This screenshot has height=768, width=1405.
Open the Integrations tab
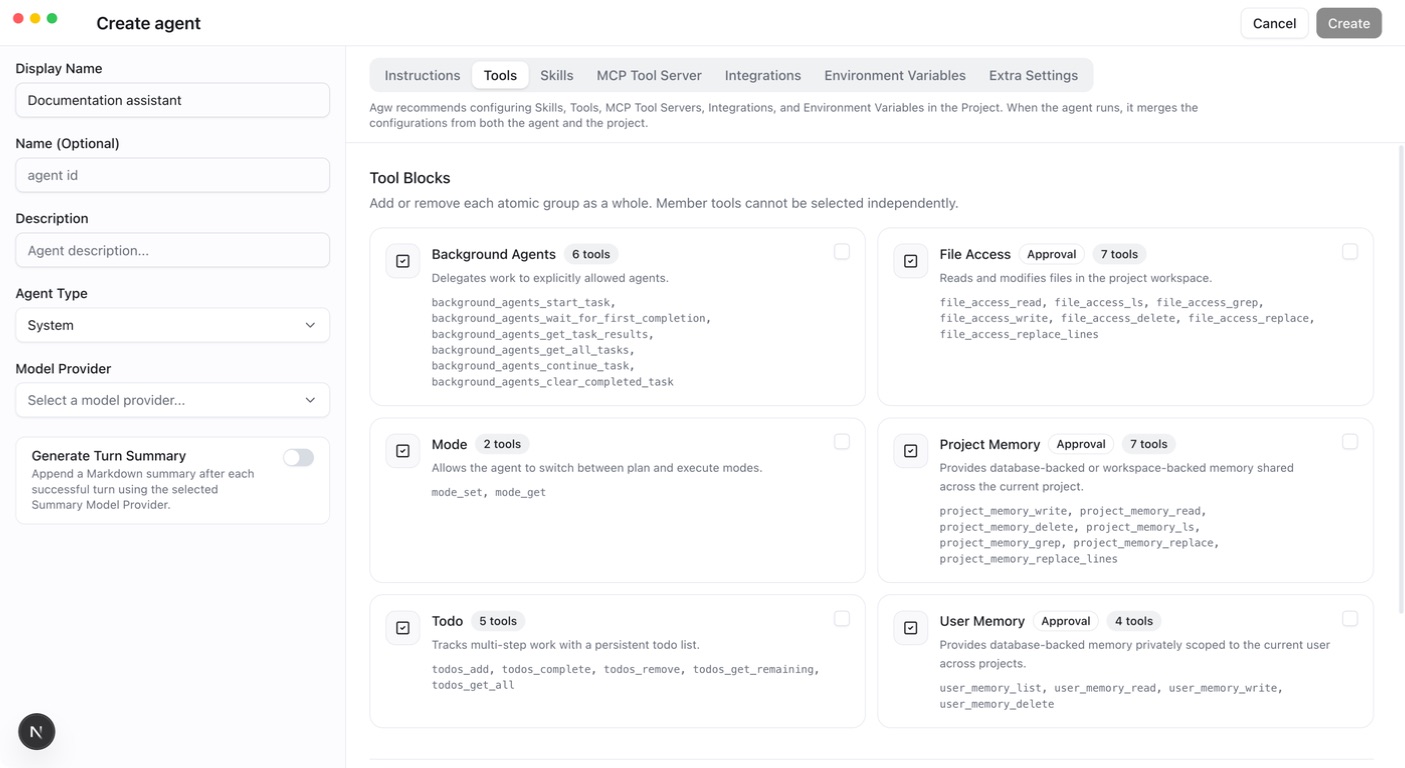point(763,75)
